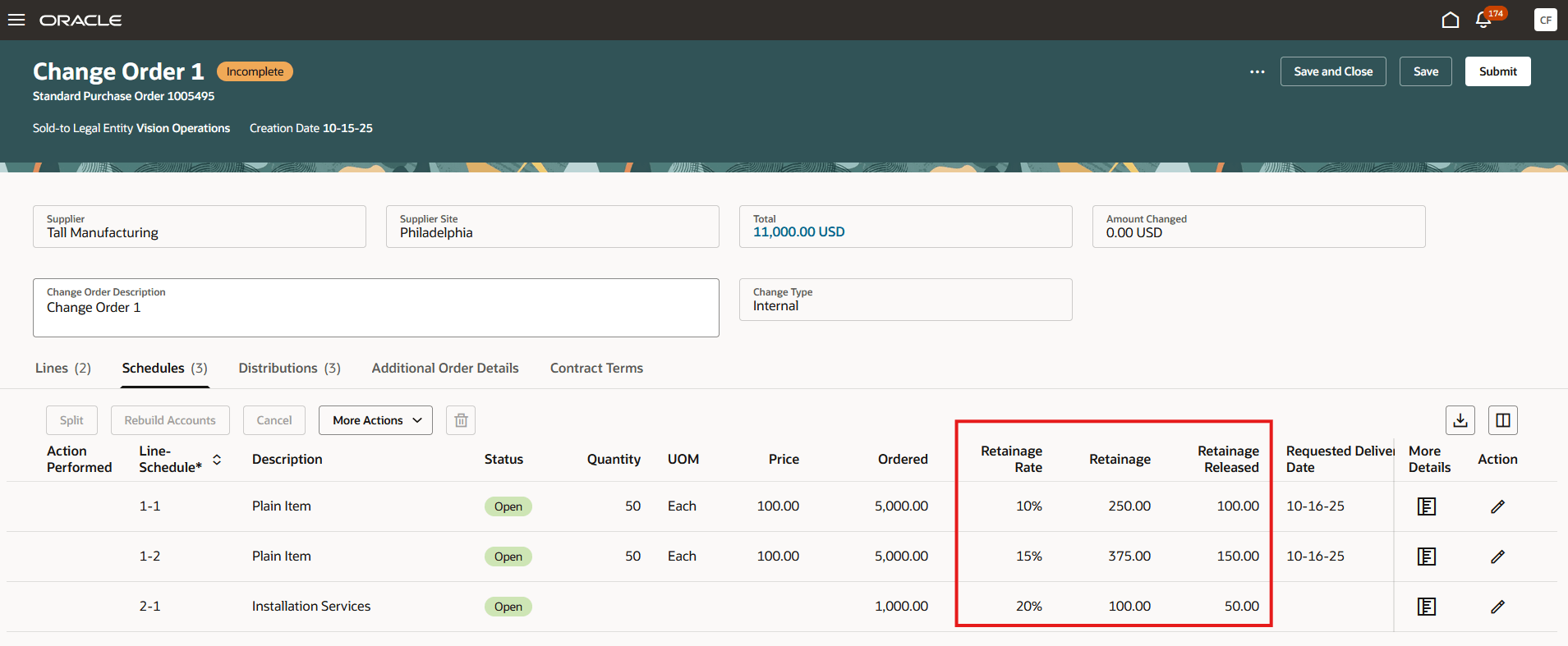Screen dimensions: 1568x646
Task: Click the Description column header
Action: pyautogui.click(x=287, y=460)
